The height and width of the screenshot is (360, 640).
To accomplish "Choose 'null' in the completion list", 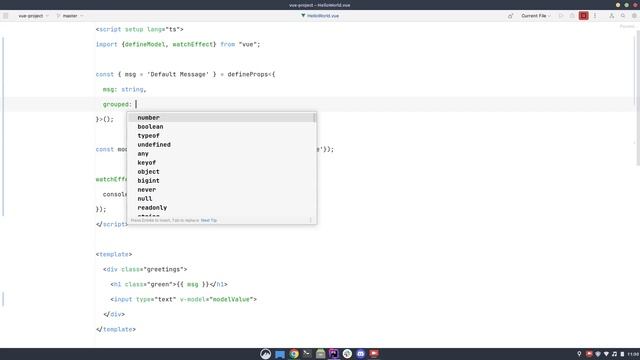I will (221, 198).
